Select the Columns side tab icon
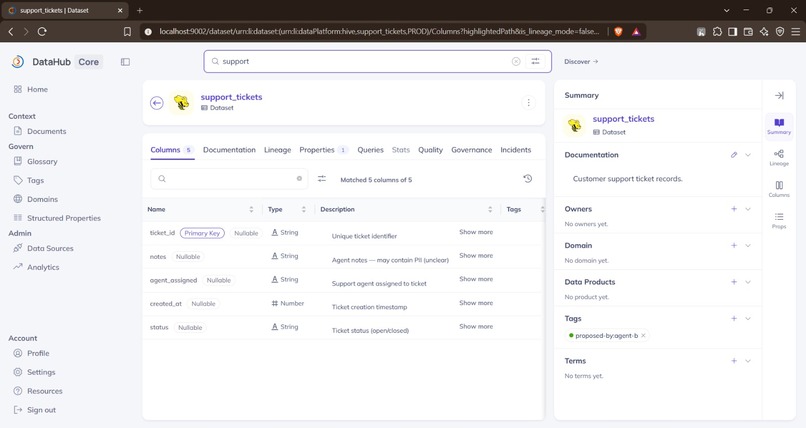 click(779, 189)
